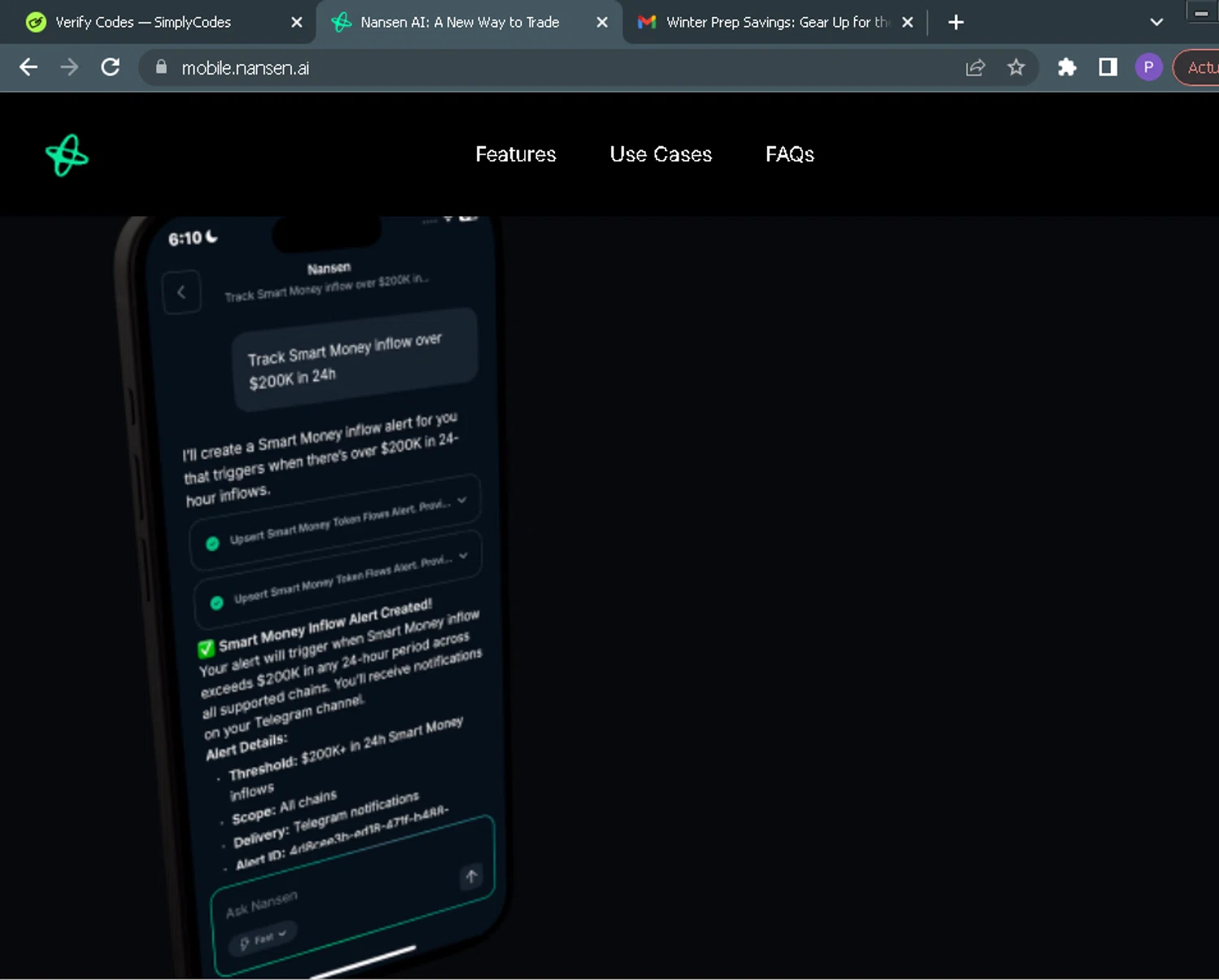The image size is (1219, 980).
Task: Open the FAQs menu item
Action: (789, 154)
